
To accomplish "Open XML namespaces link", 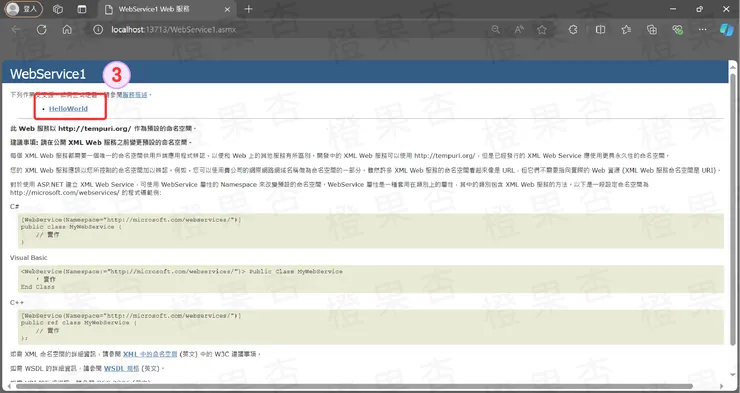I will tap(150, 354).
